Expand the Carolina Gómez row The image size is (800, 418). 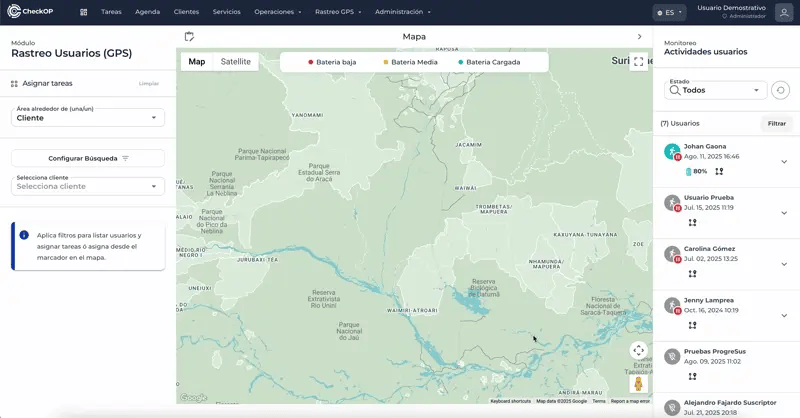coord(784,264)
